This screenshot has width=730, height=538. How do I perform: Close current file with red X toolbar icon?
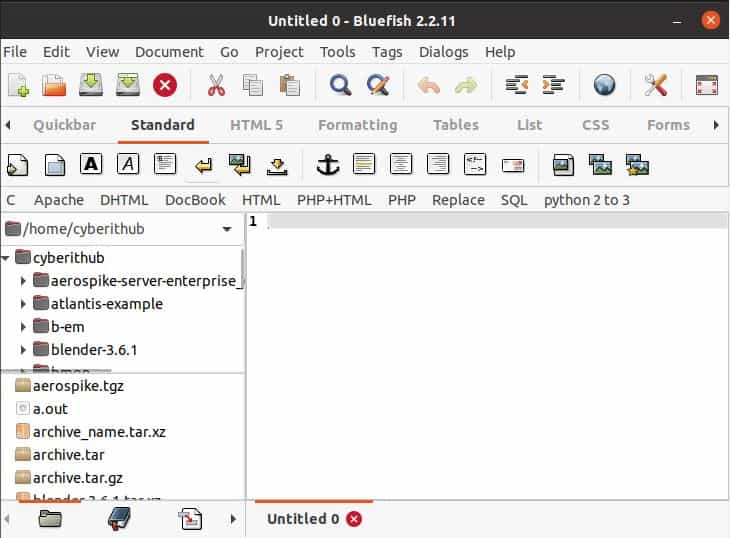point(165,85)
